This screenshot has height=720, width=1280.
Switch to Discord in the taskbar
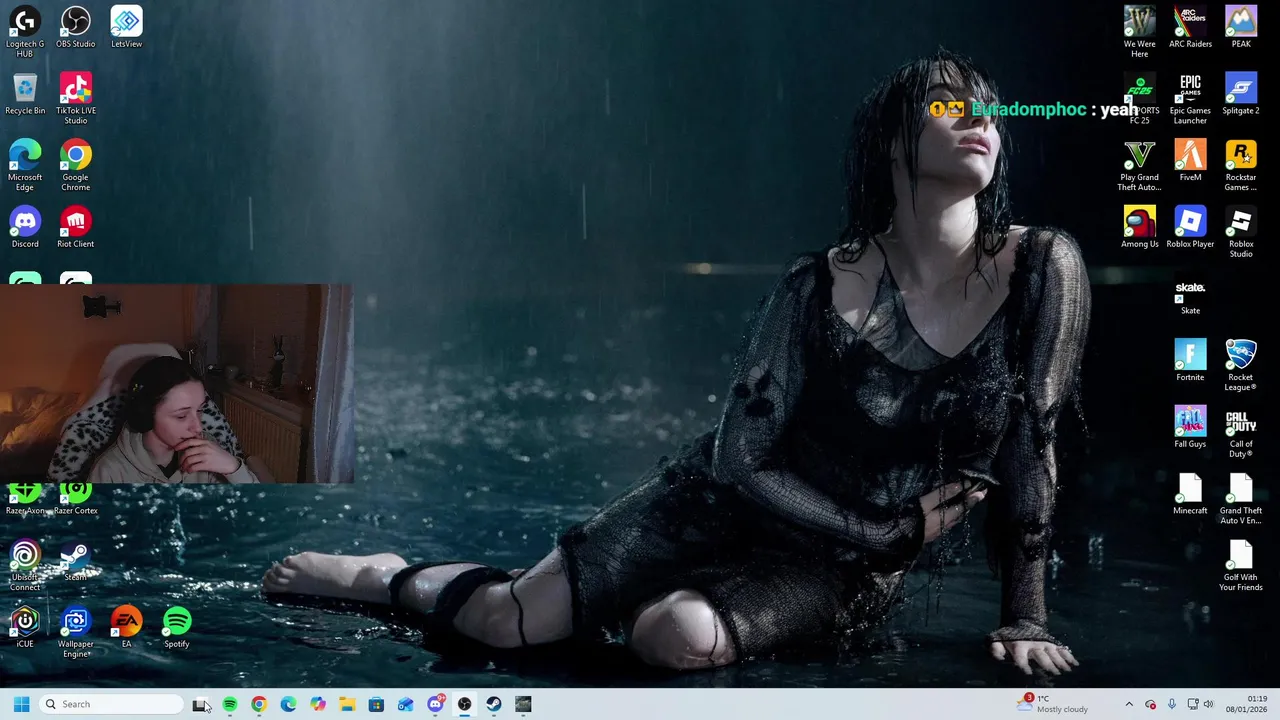point(435,704)
